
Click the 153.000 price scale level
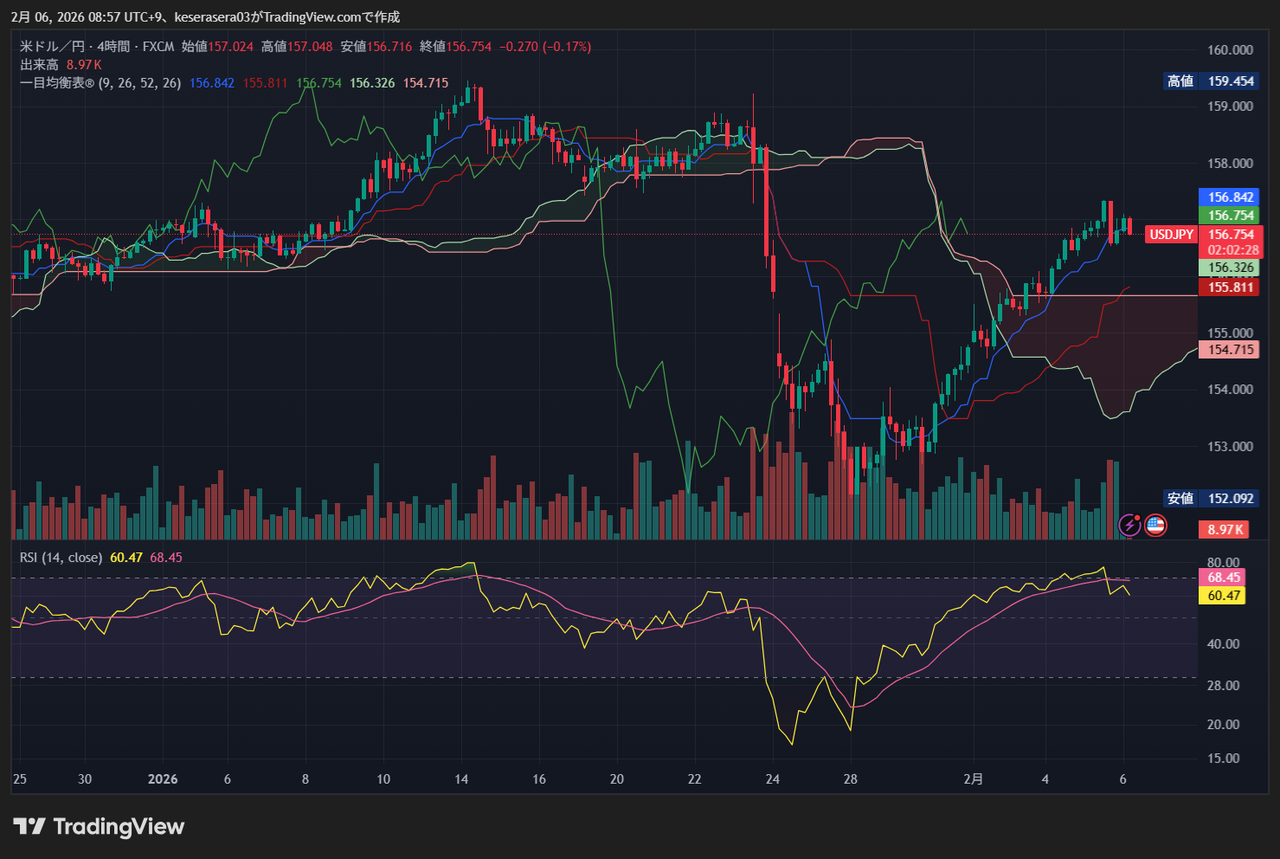point(1230,447)
